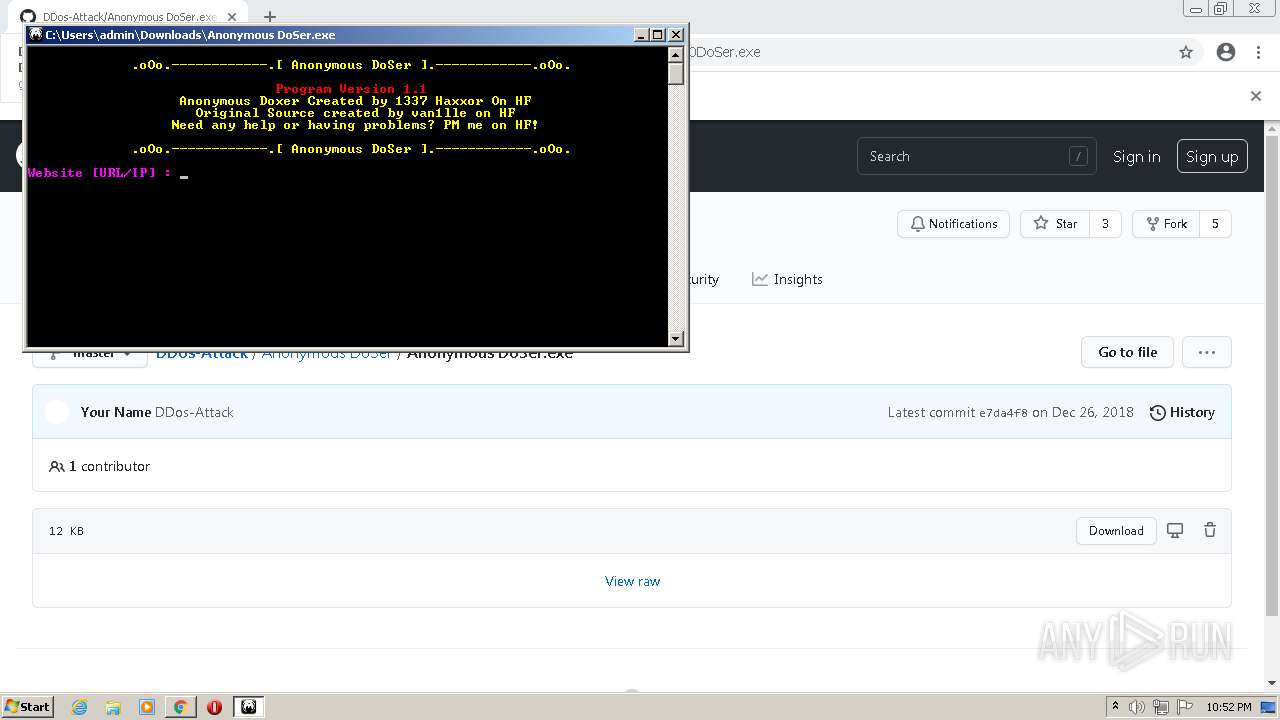The image size is (1280, 720).
Task: Click scroll up arrow in console window
Action: coord(676,54)
